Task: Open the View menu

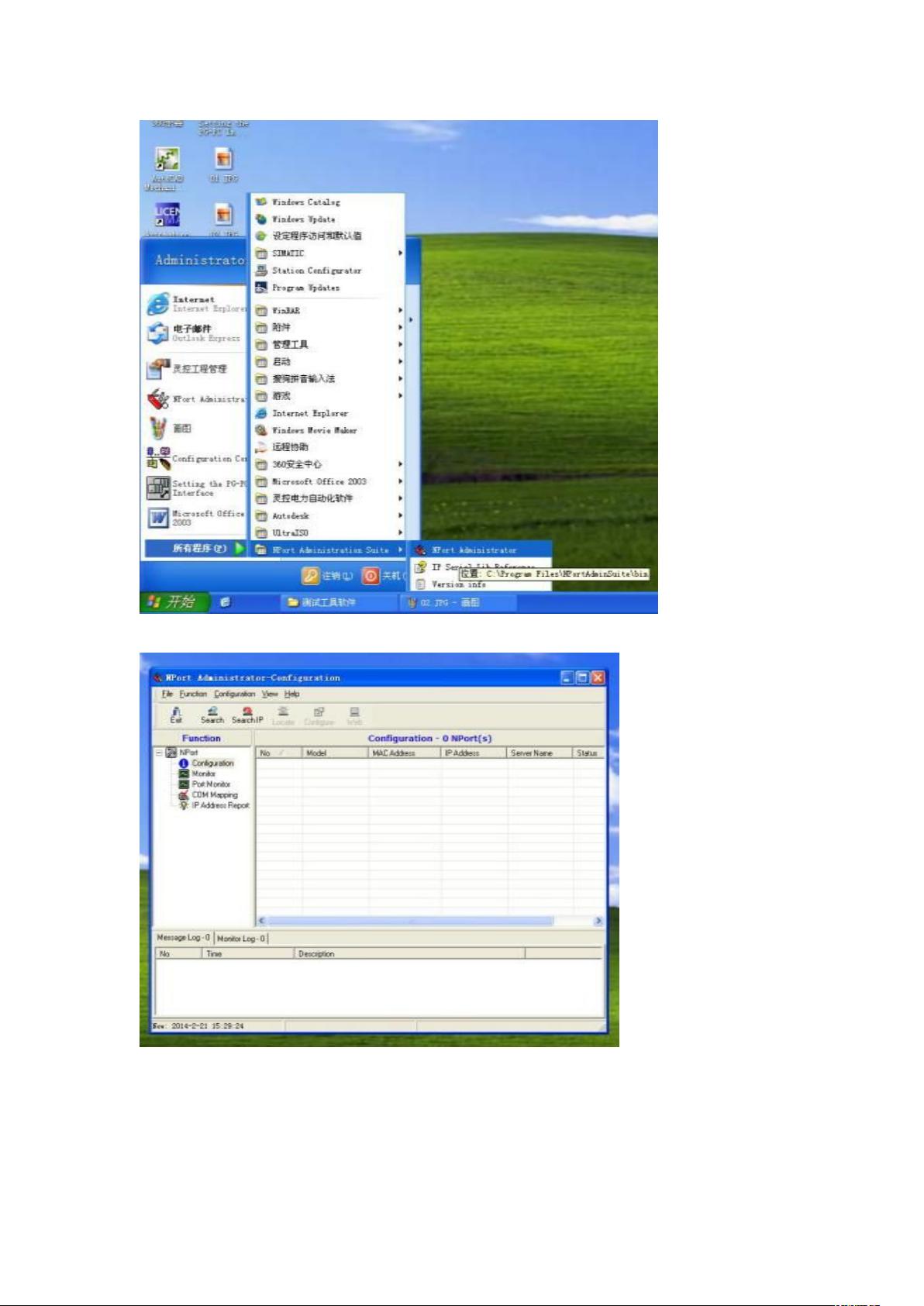Action: click(x=270, y=694)
